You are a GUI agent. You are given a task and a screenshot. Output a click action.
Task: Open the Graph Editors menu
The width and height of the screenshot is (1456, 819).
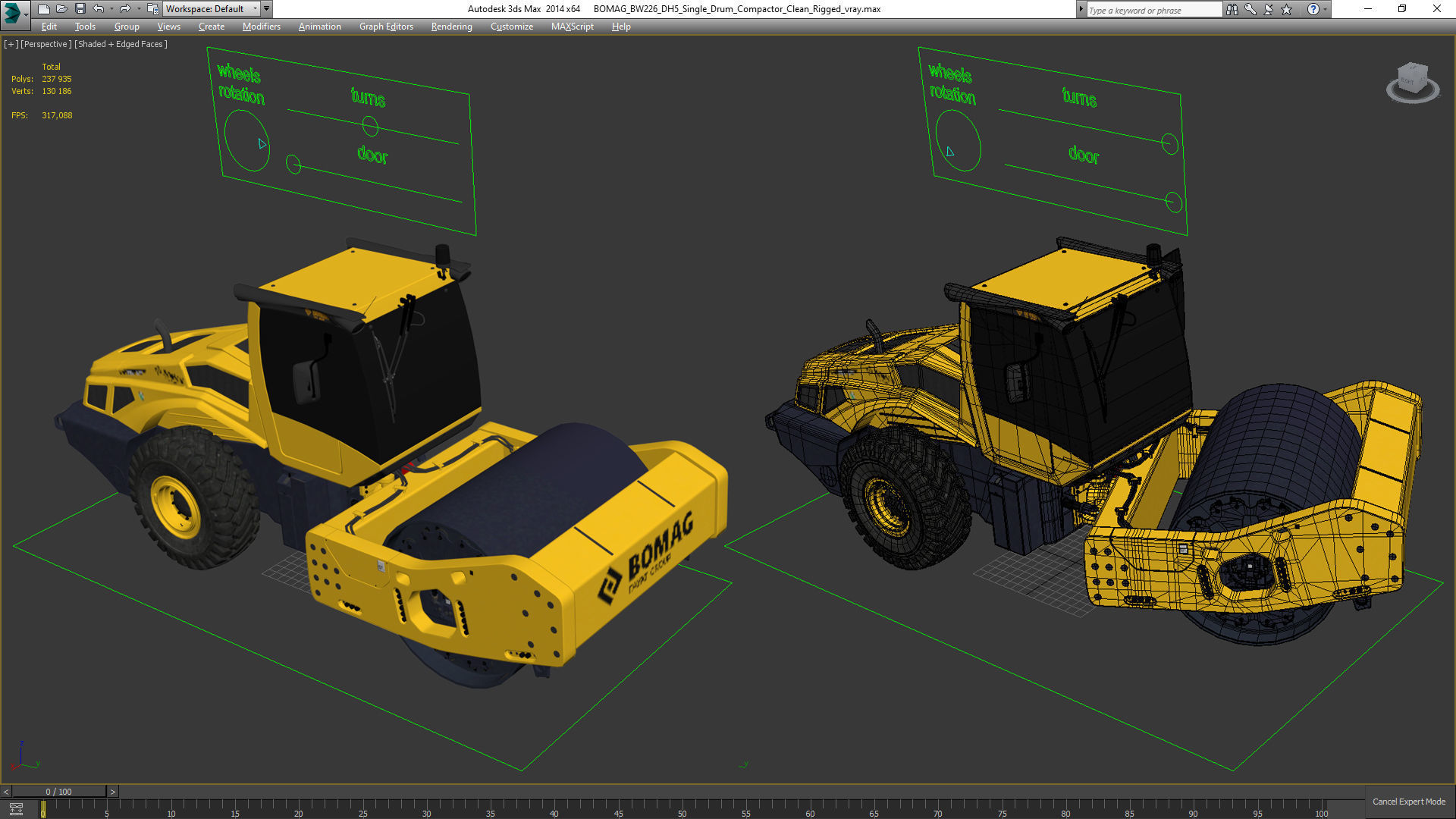click(x=386, y=27)
